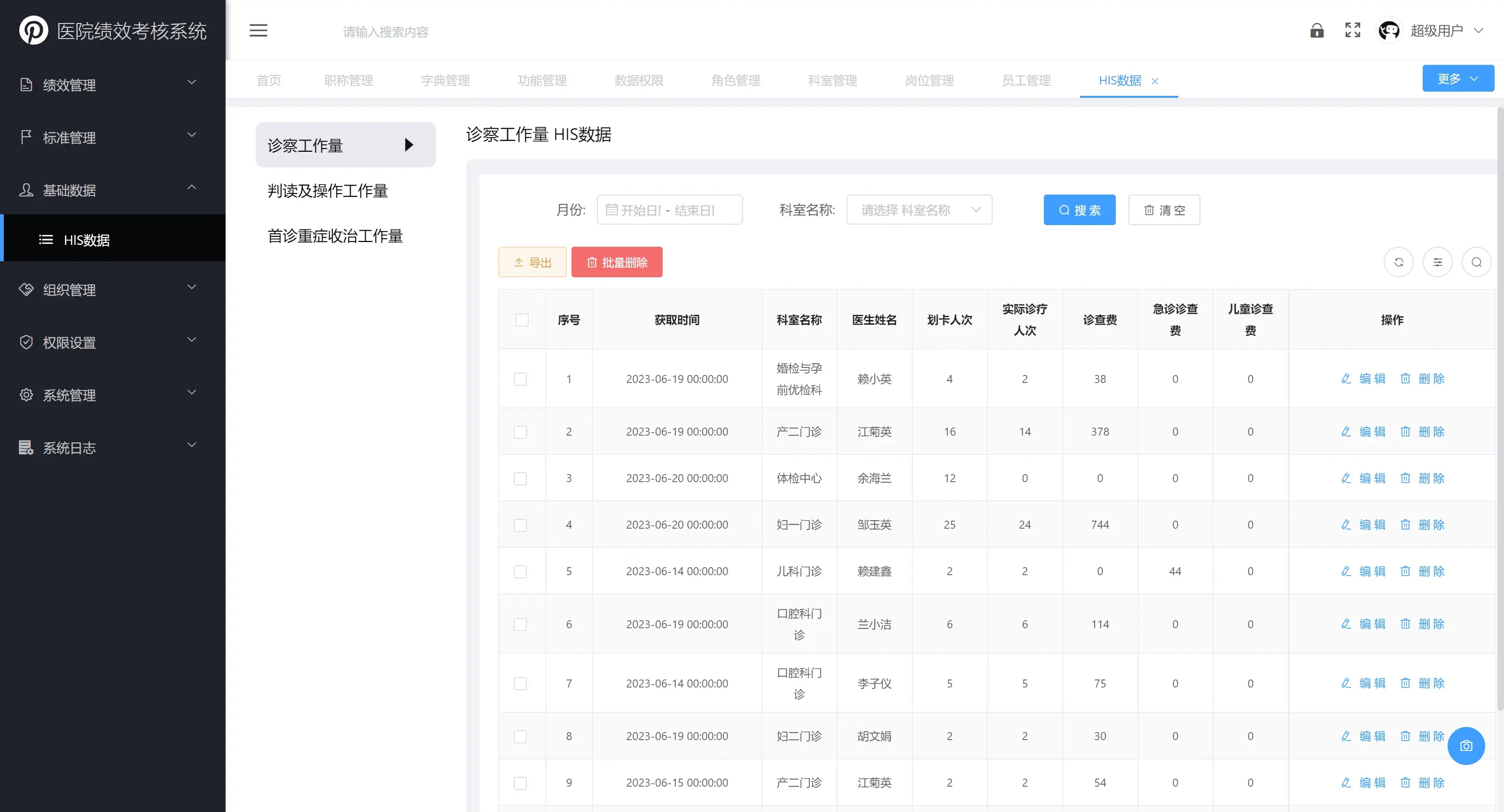Click the lock screen icon
1504x812 pixels.
tap(1316, 31)
